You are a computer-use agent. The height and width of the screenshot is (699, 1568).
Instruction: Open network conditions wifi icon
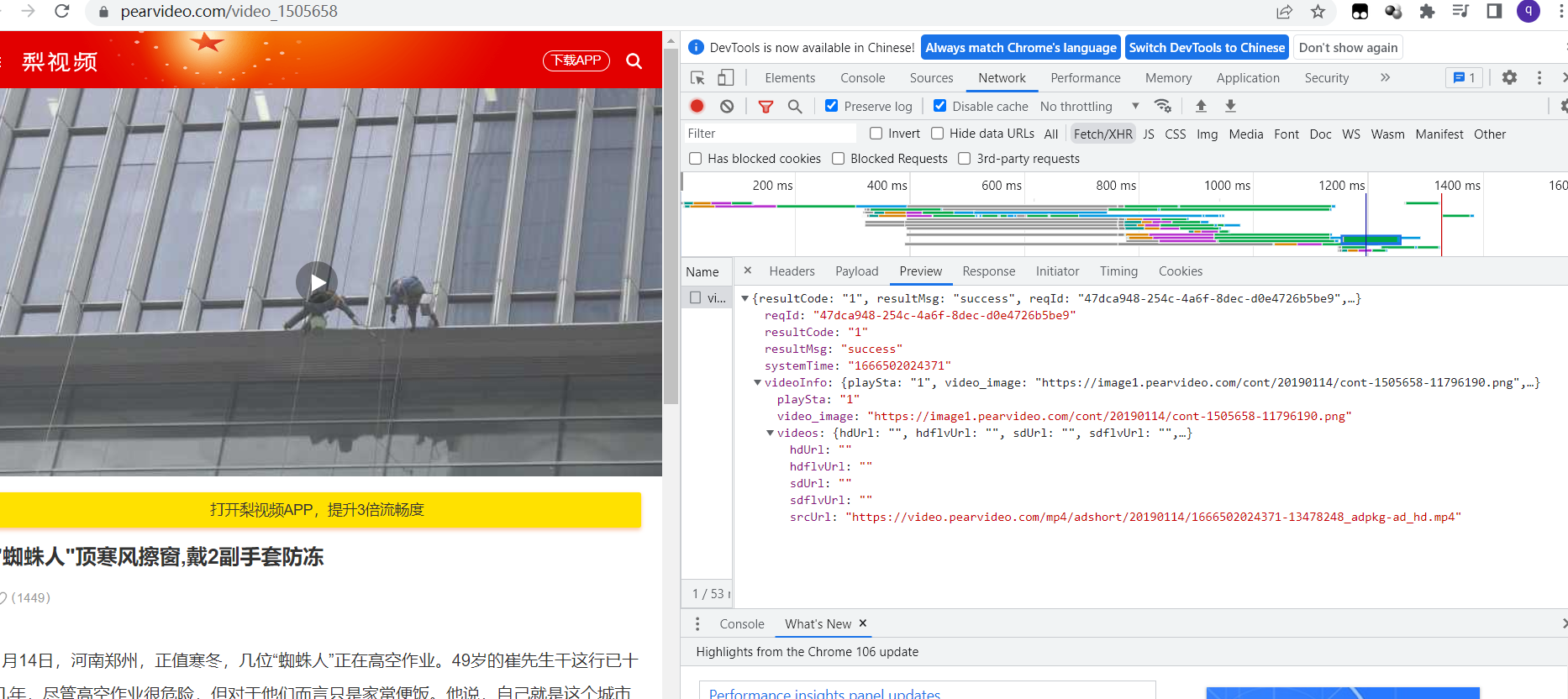click(x=1163, y=106)
